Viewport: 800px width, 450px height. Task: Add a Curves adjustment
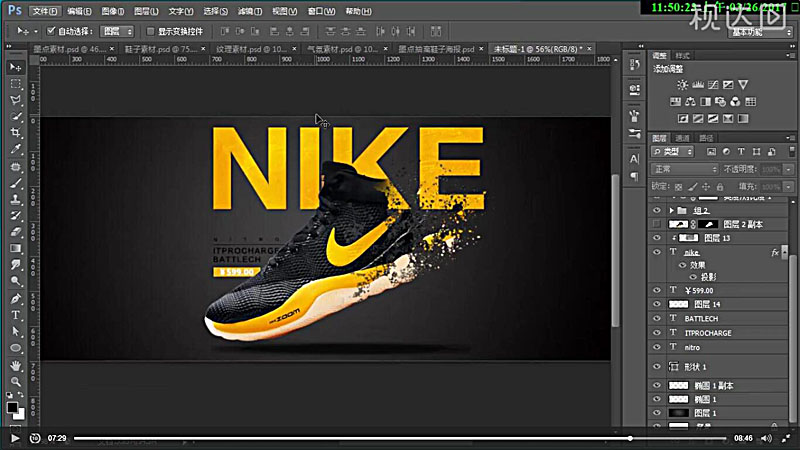coord(713,85)
